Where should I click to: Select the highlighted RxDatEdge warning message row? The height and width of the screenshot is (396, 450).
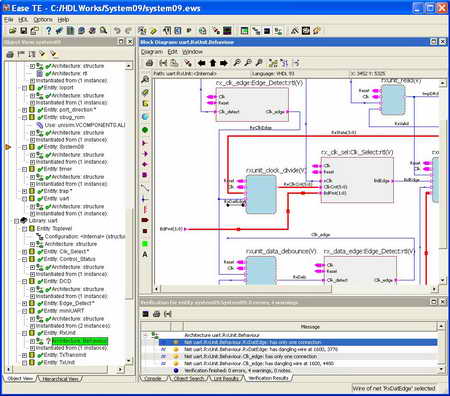(x=298, y=342)
